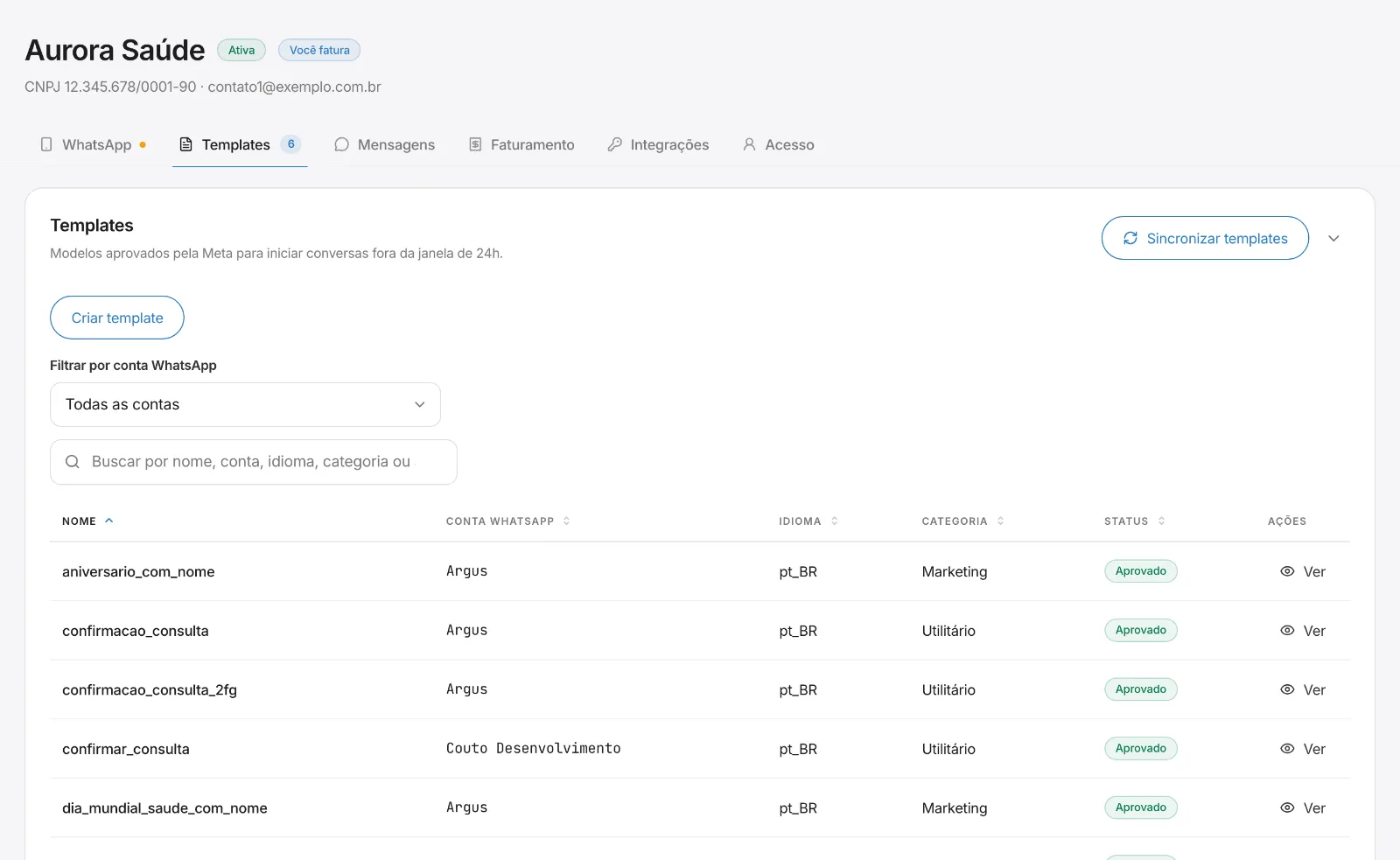This screenshot has width=1400, height=860.
Task: View the aniversario_com_nome template
Action: coord(1303,571)
